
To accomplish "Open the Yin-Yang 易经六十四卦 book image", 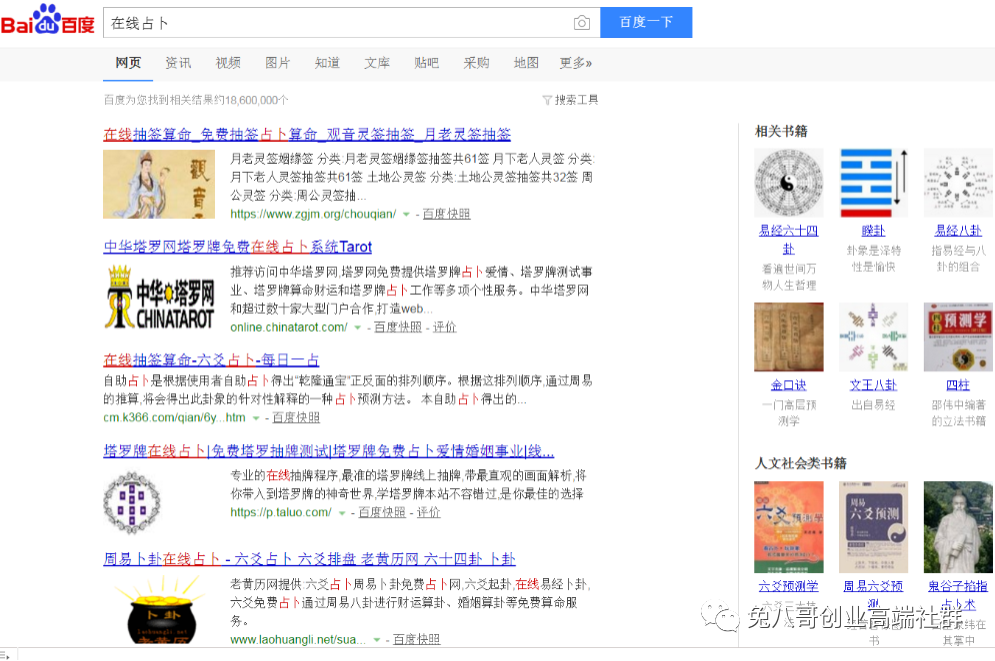I will (788, 183).
